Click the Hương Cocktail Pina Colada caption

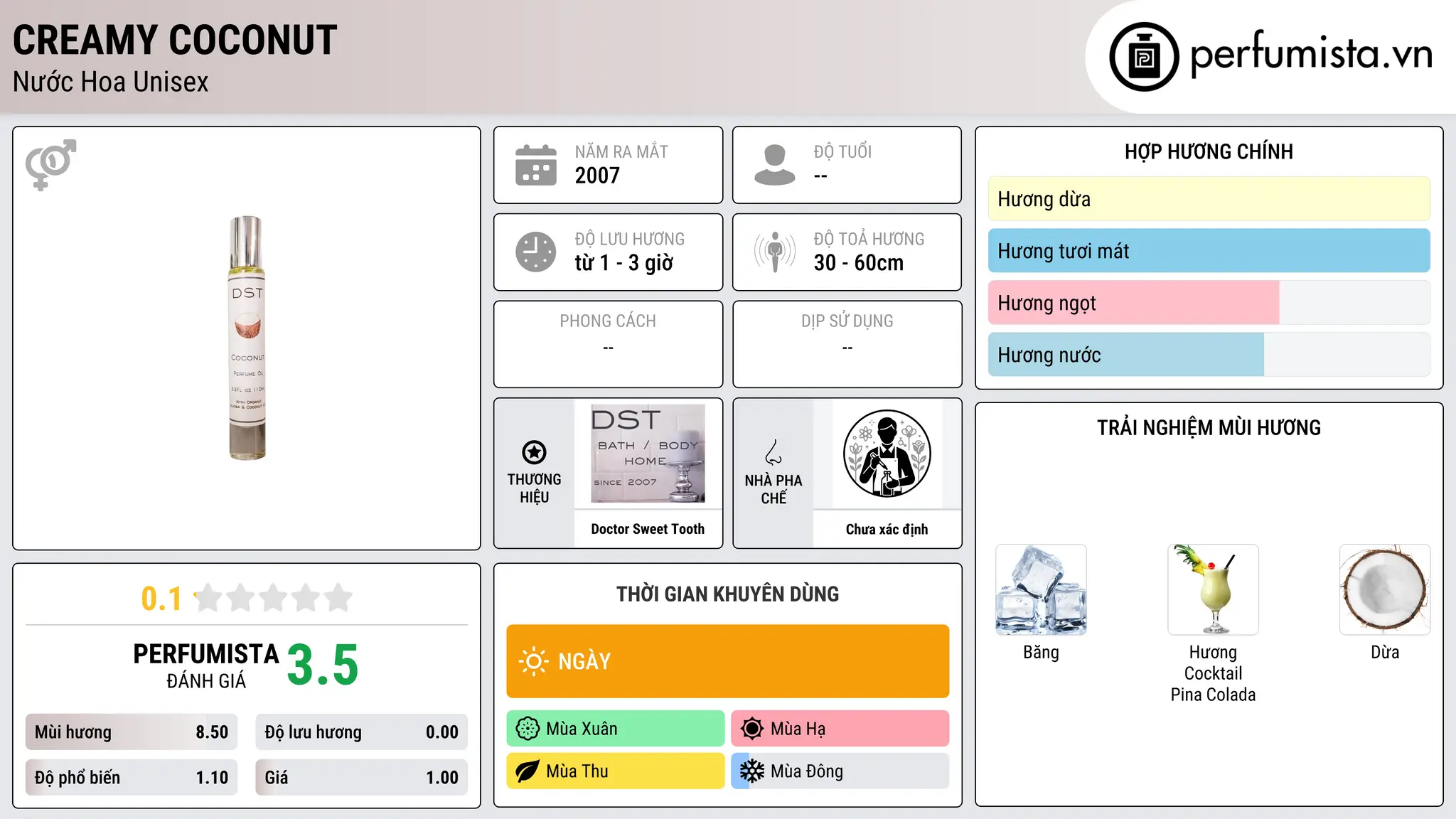(1213, 673)
